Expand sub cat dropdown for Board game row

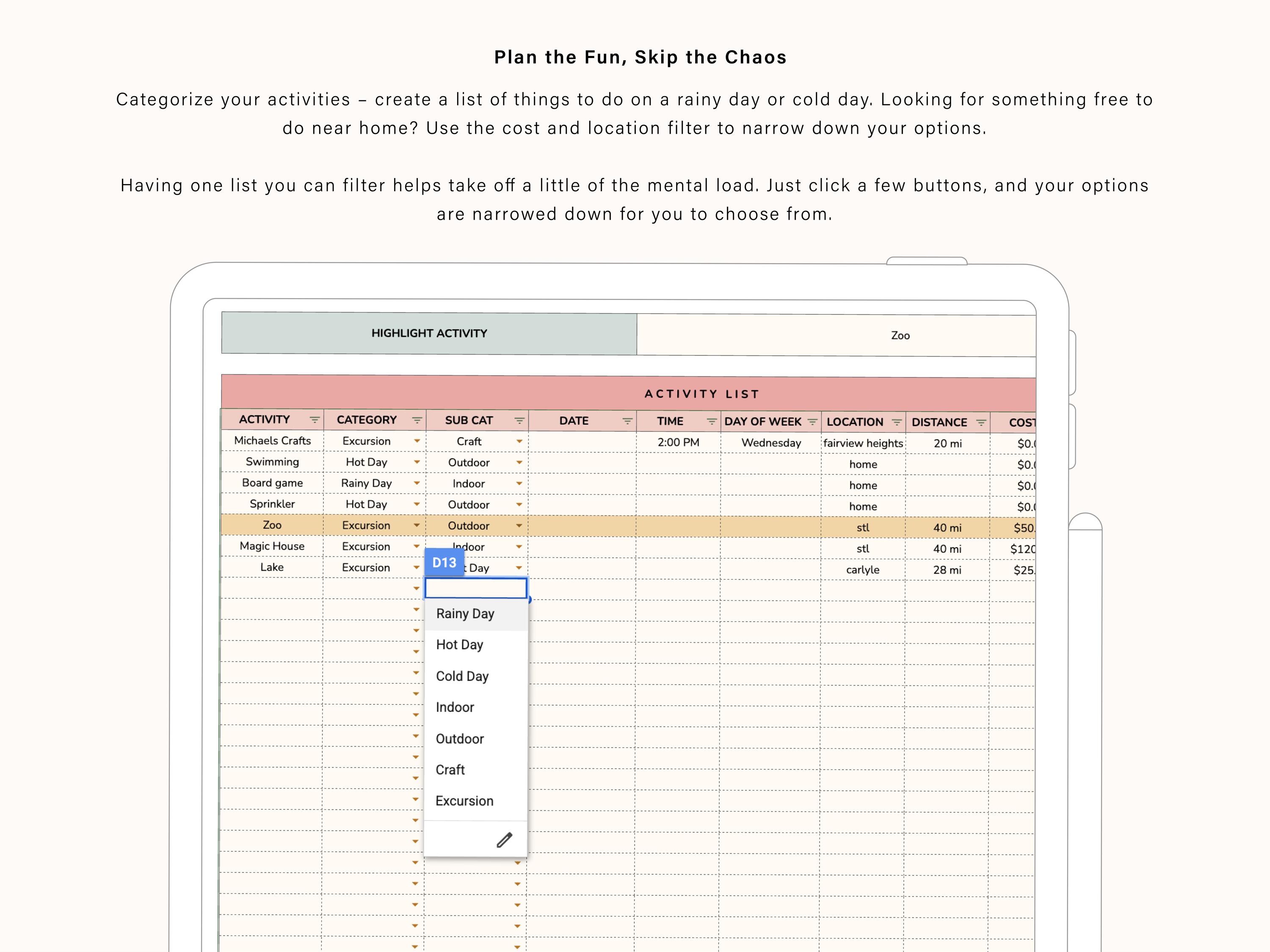(519, 484)
